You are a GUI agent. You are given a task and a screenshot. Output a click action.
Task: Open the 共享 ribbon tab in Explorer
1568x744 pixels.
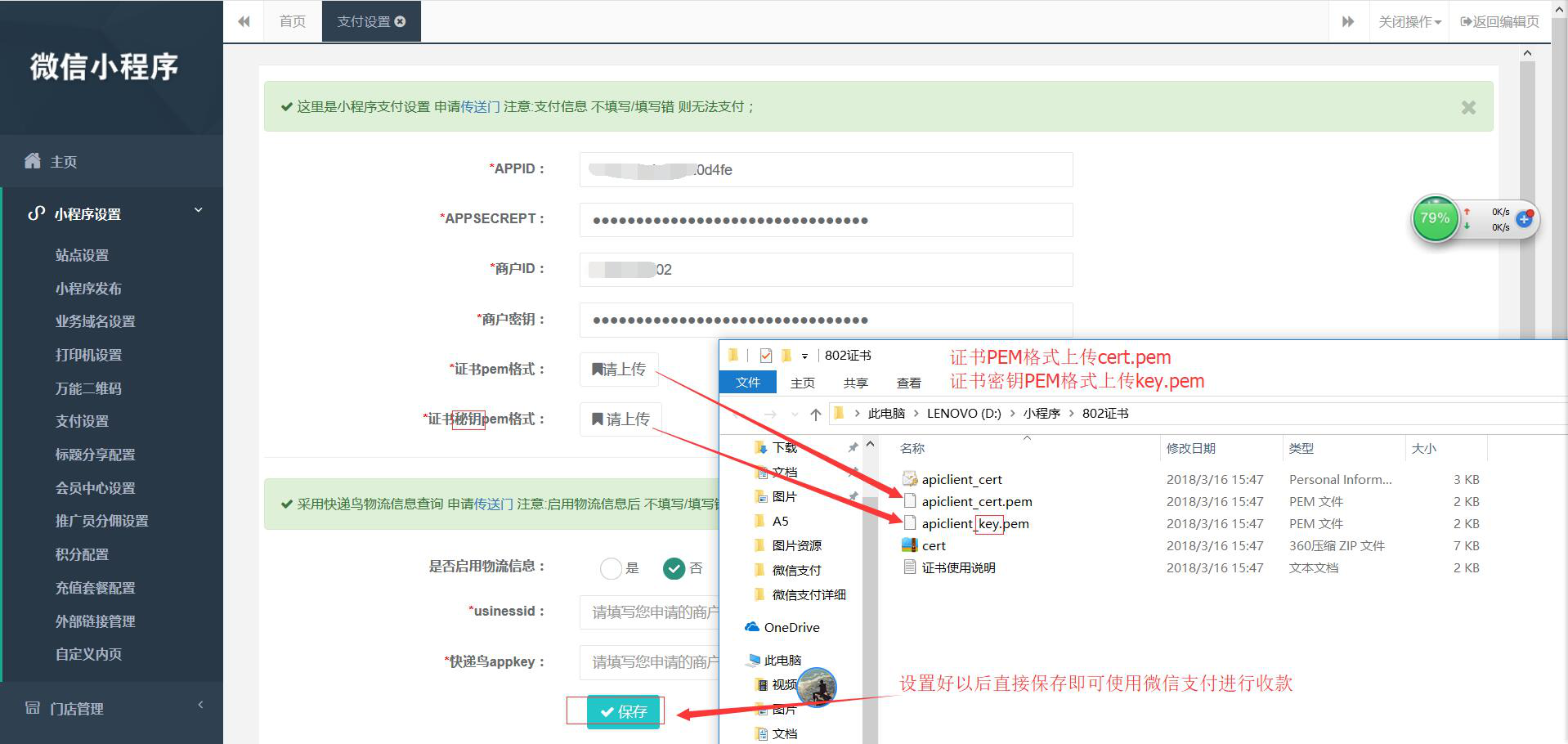(856, 383)
